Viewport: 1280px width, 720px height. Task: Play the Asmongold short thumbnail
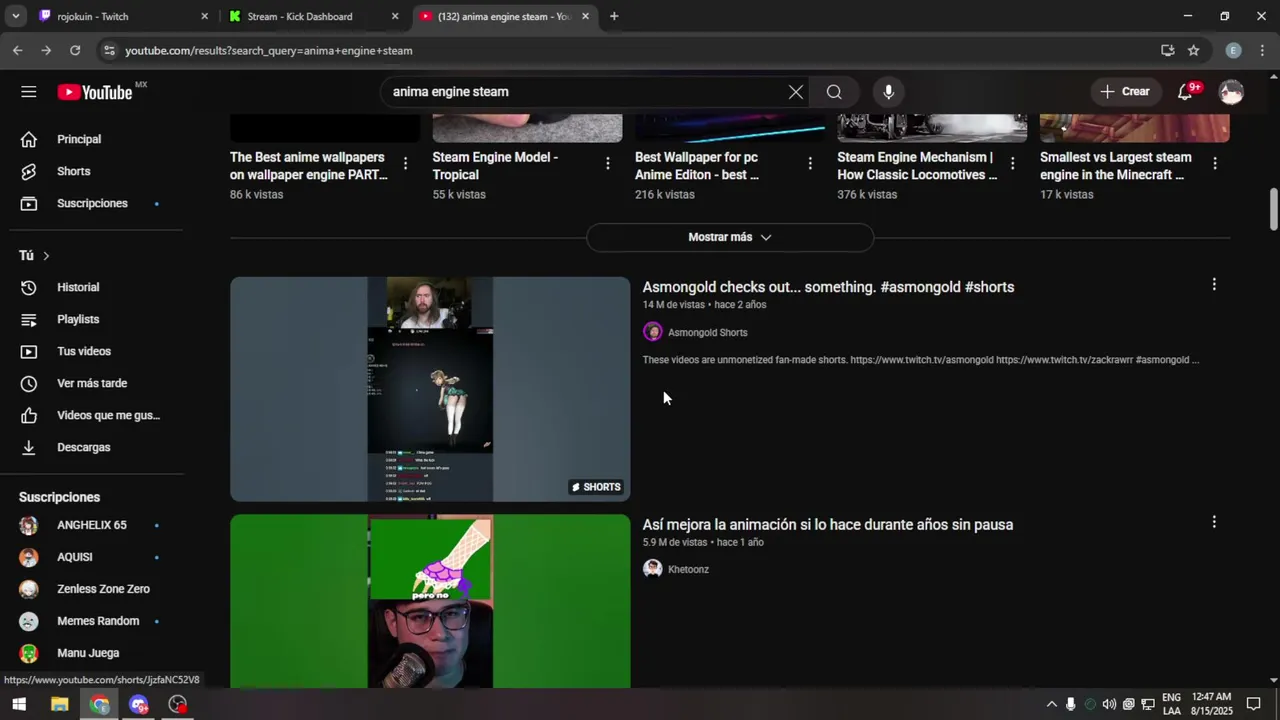430,389
